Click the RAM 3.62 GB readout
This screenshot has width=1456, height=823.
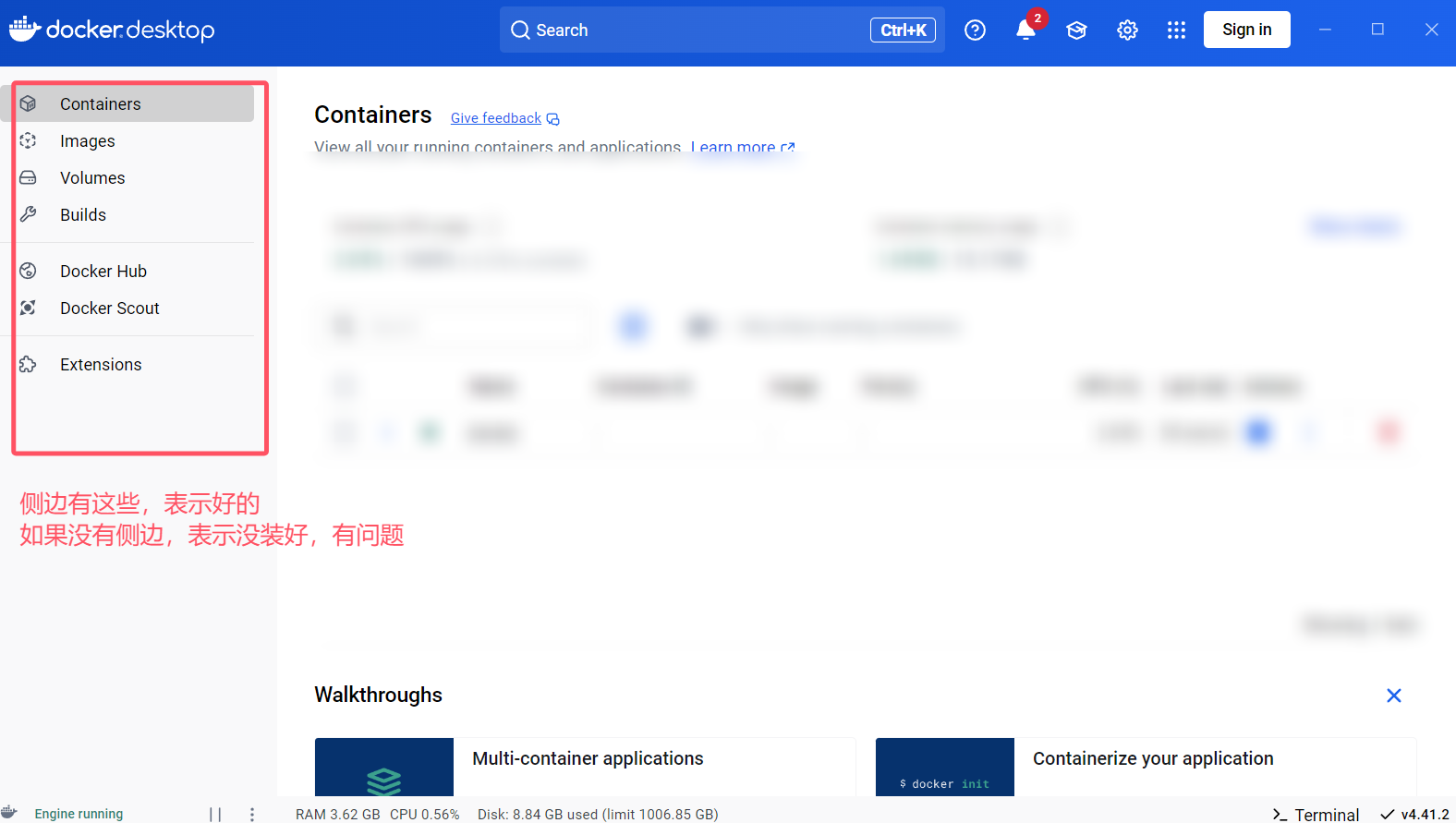pos(337,814)
